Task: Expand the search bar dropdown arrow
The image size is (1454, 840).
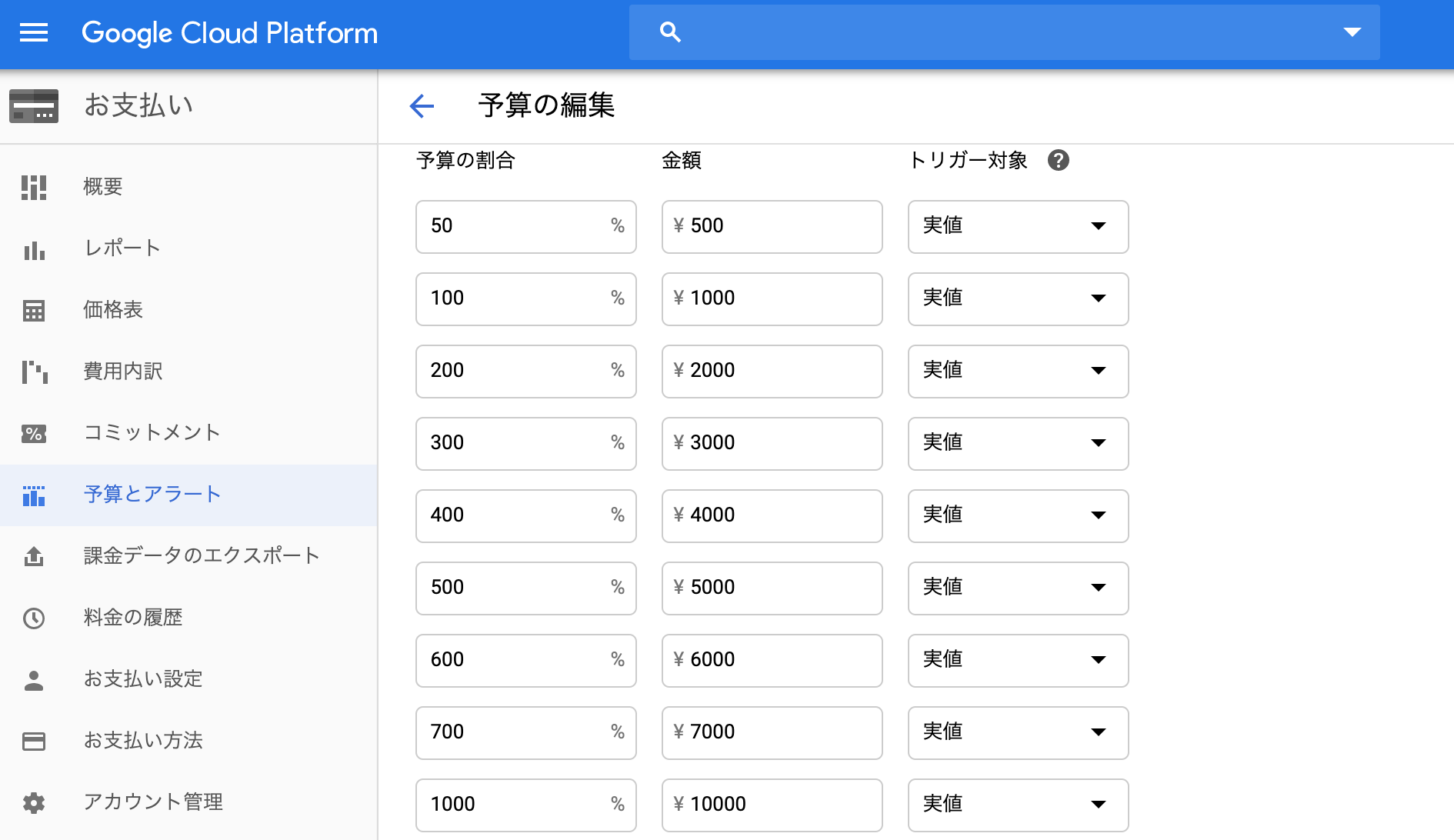Action: [x=1352, y=32]
